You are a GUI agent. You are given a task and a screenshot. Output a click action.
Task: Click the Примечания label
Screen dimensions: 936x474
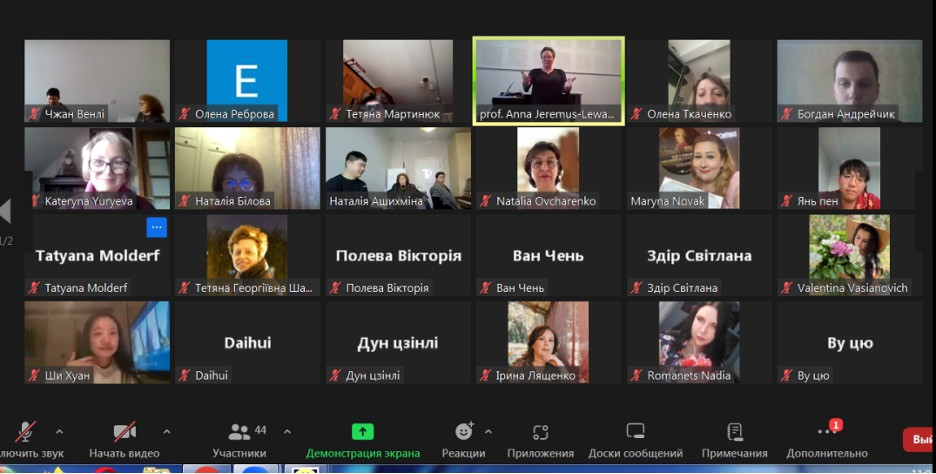tap(734, 453)
